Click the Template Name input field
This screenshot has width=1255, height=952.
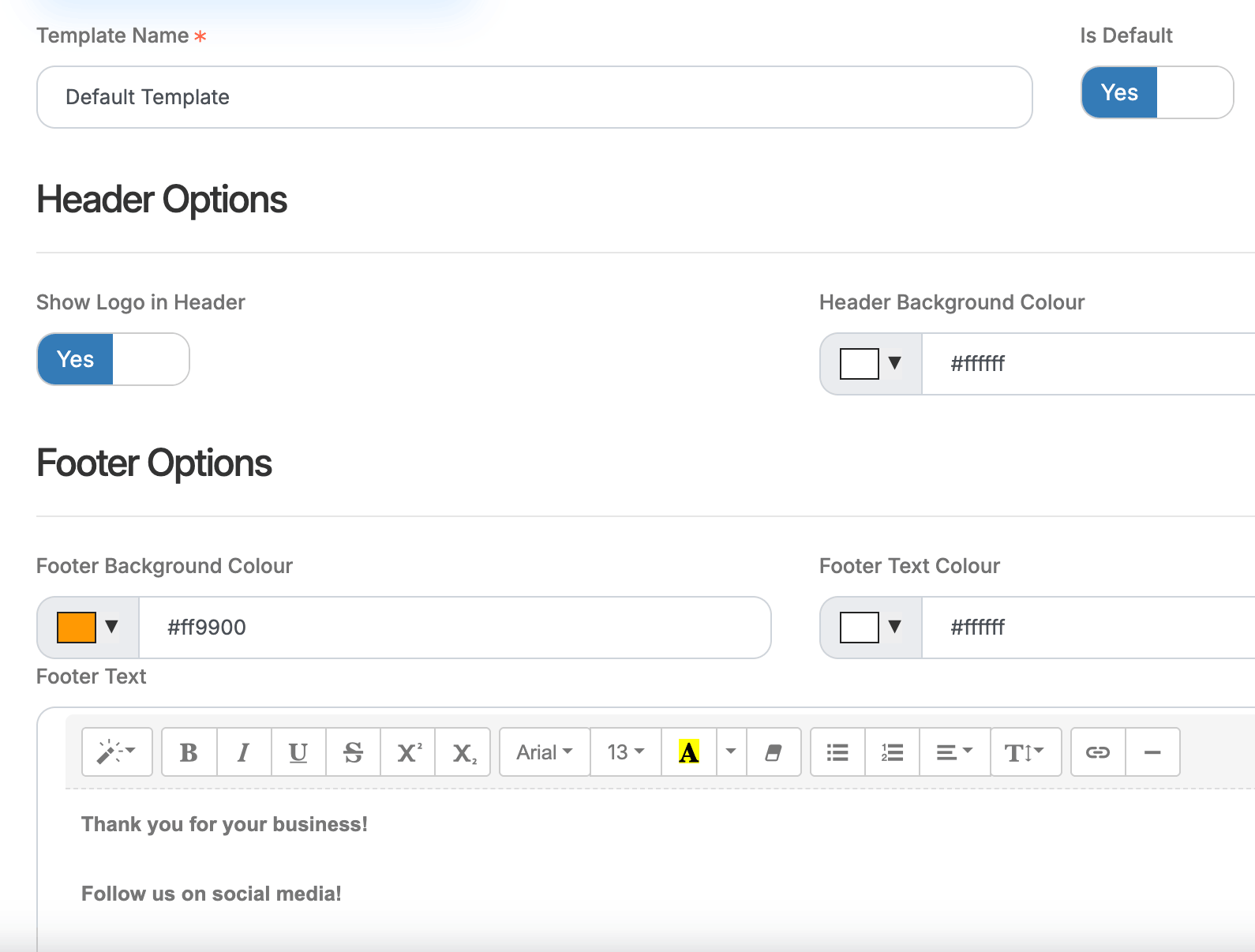coord(534,97)
